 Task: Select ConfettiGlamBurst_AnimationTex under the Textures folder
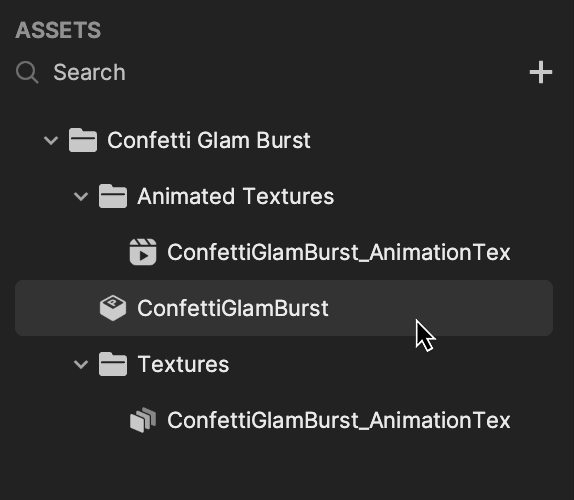(x=339, y=420)
